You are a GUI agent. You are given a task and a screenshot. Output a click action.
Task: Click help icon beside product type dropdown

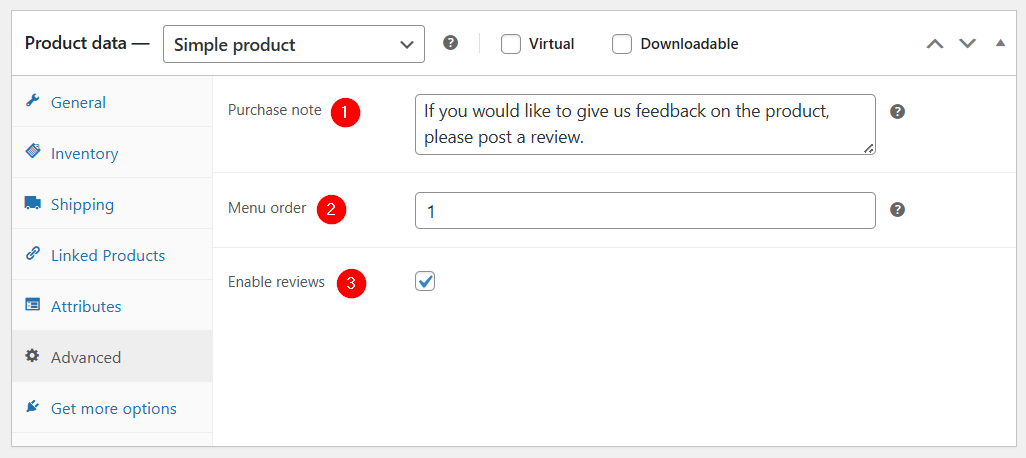pyautogui.click(x=450, y=43)
